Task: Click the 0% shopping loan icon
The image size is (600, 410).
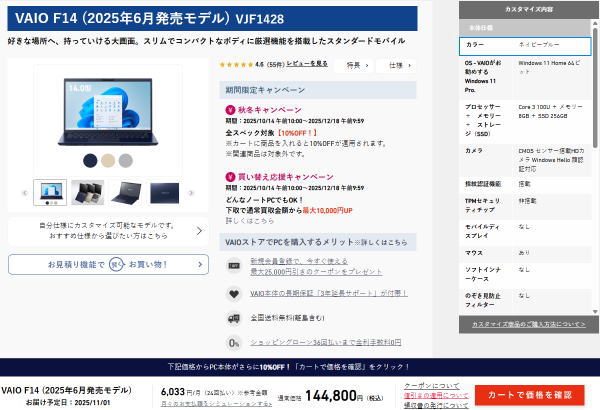Action: click(232, 342)
